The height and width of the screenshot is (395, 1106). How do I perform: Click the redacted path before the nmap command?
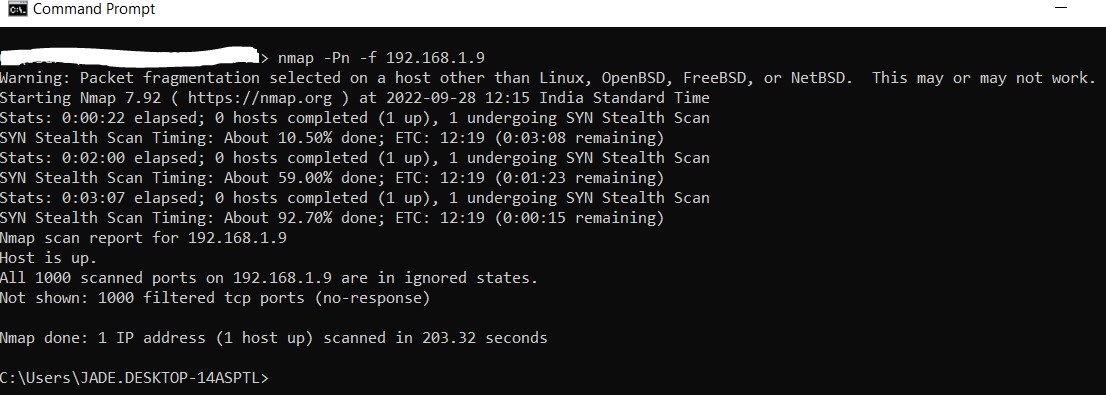click(130, 58)
